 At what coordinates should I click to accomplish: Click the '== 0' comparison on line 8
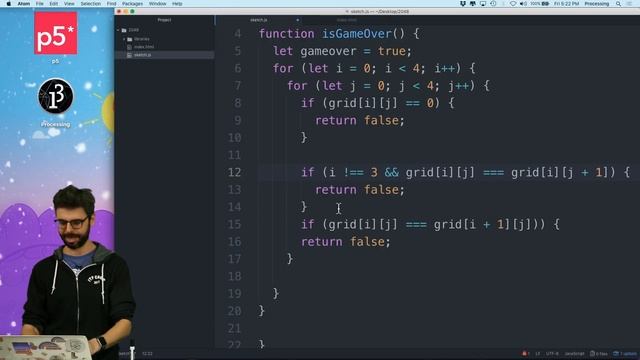tap(420, 103)
